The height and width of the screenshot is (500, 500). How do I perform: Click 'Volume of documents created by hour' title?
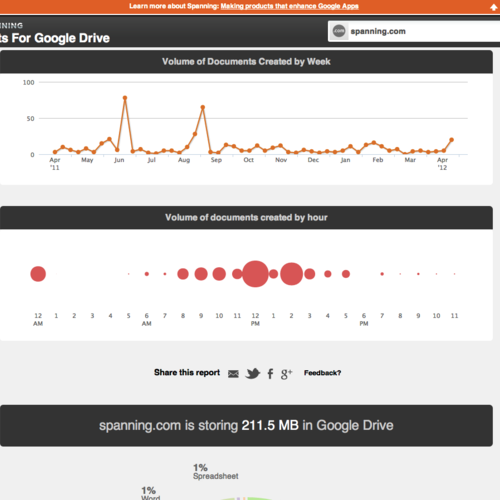(246, 218)
